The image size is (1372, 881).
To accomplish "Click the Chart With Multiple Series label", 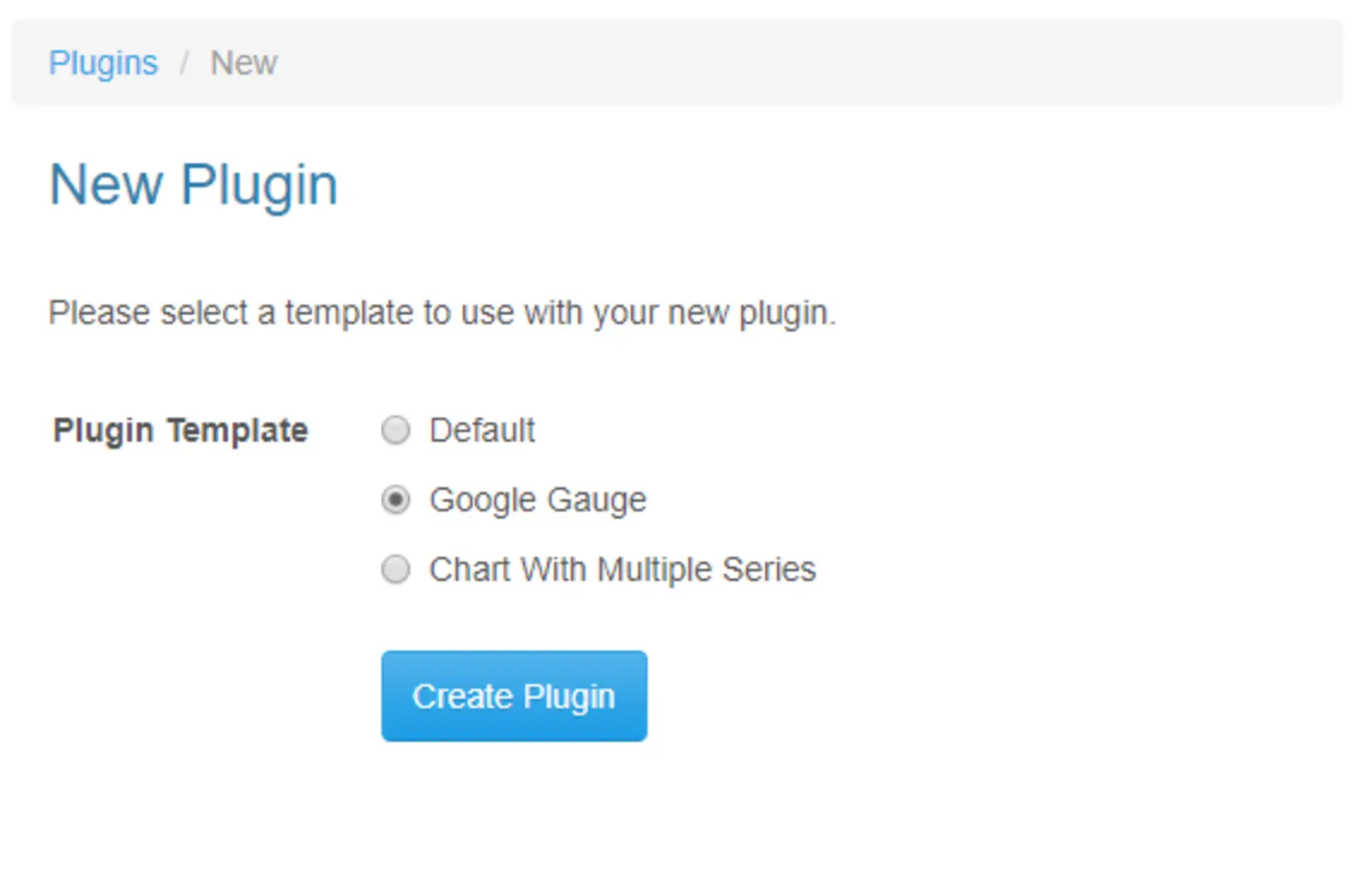I will pos(622,569).
